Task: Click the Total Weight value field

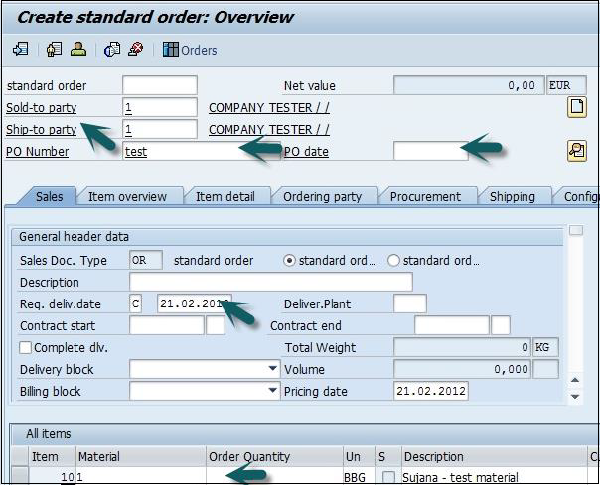Action: pos(462,347)
